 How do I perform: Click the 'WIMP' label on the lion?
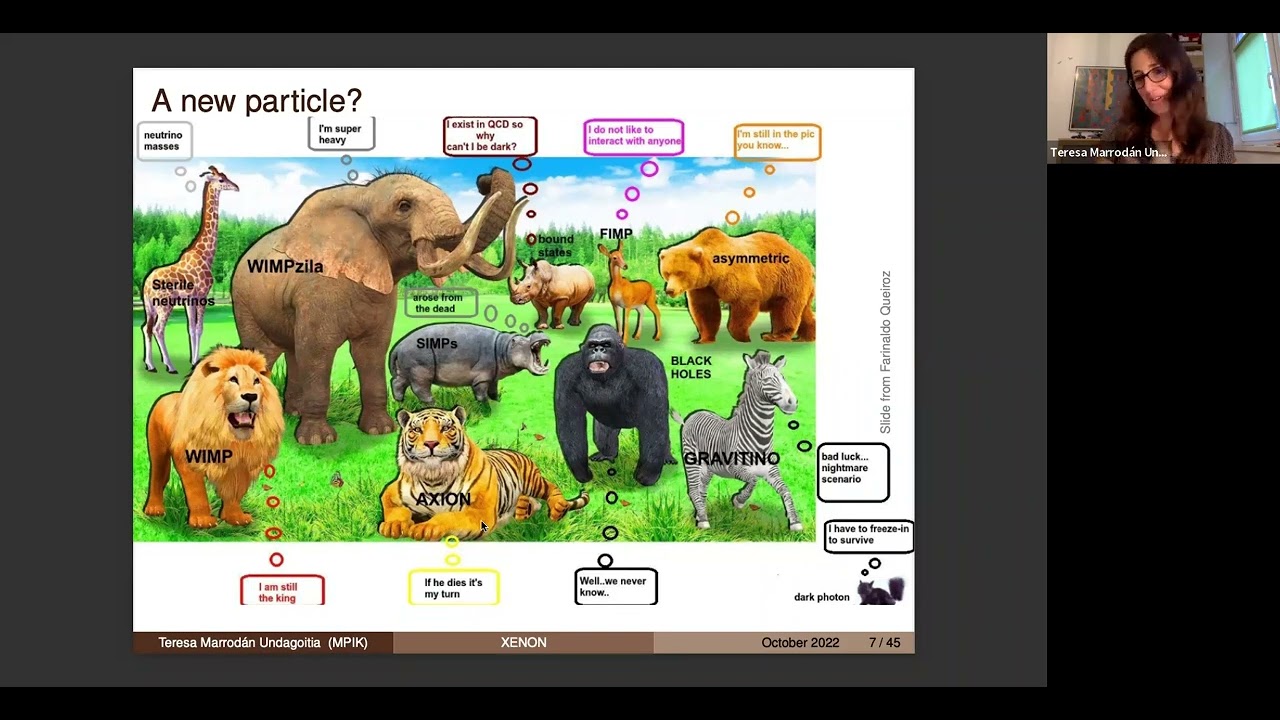point(208,456)
